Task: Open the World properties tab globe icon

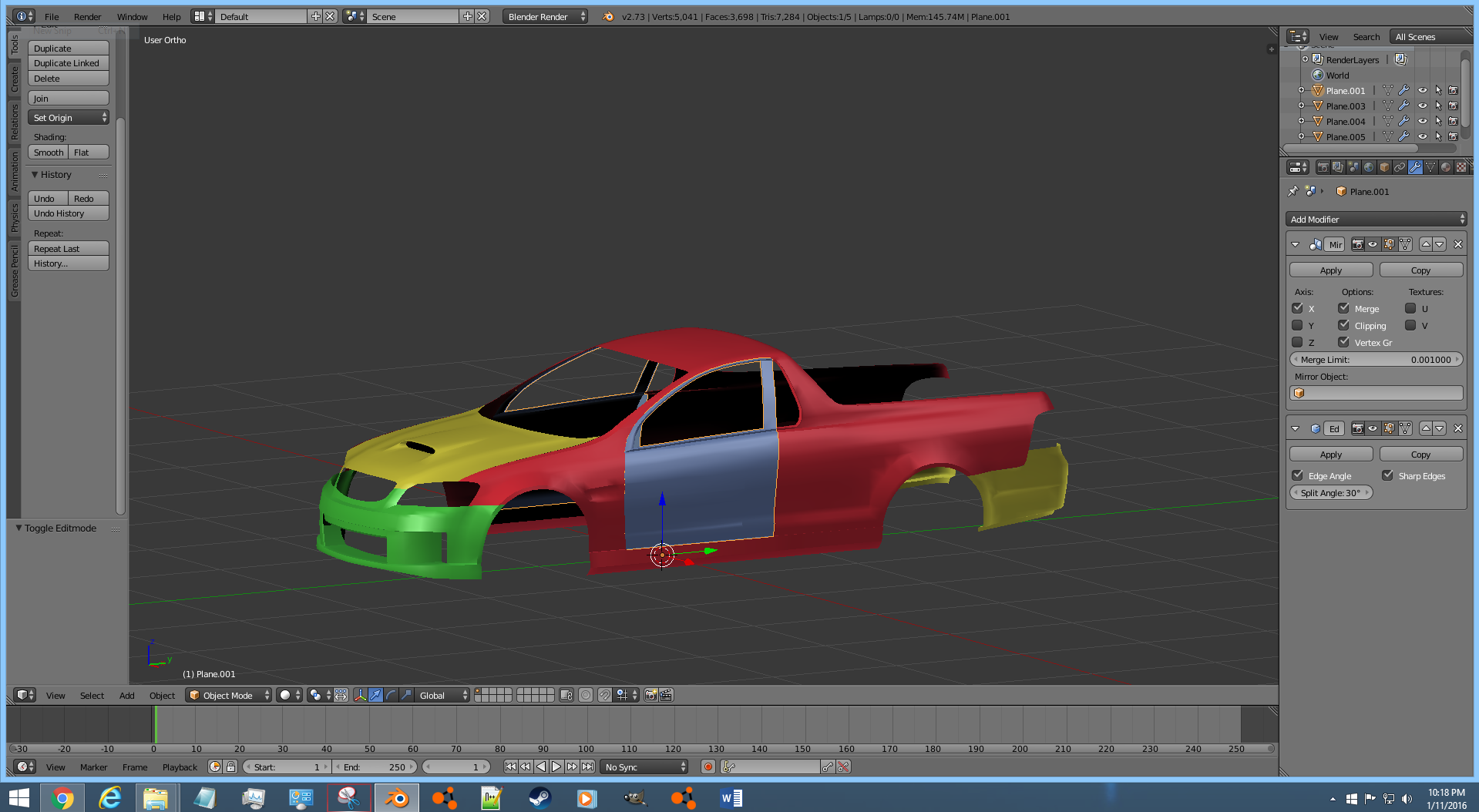Action: [1369, 167]
